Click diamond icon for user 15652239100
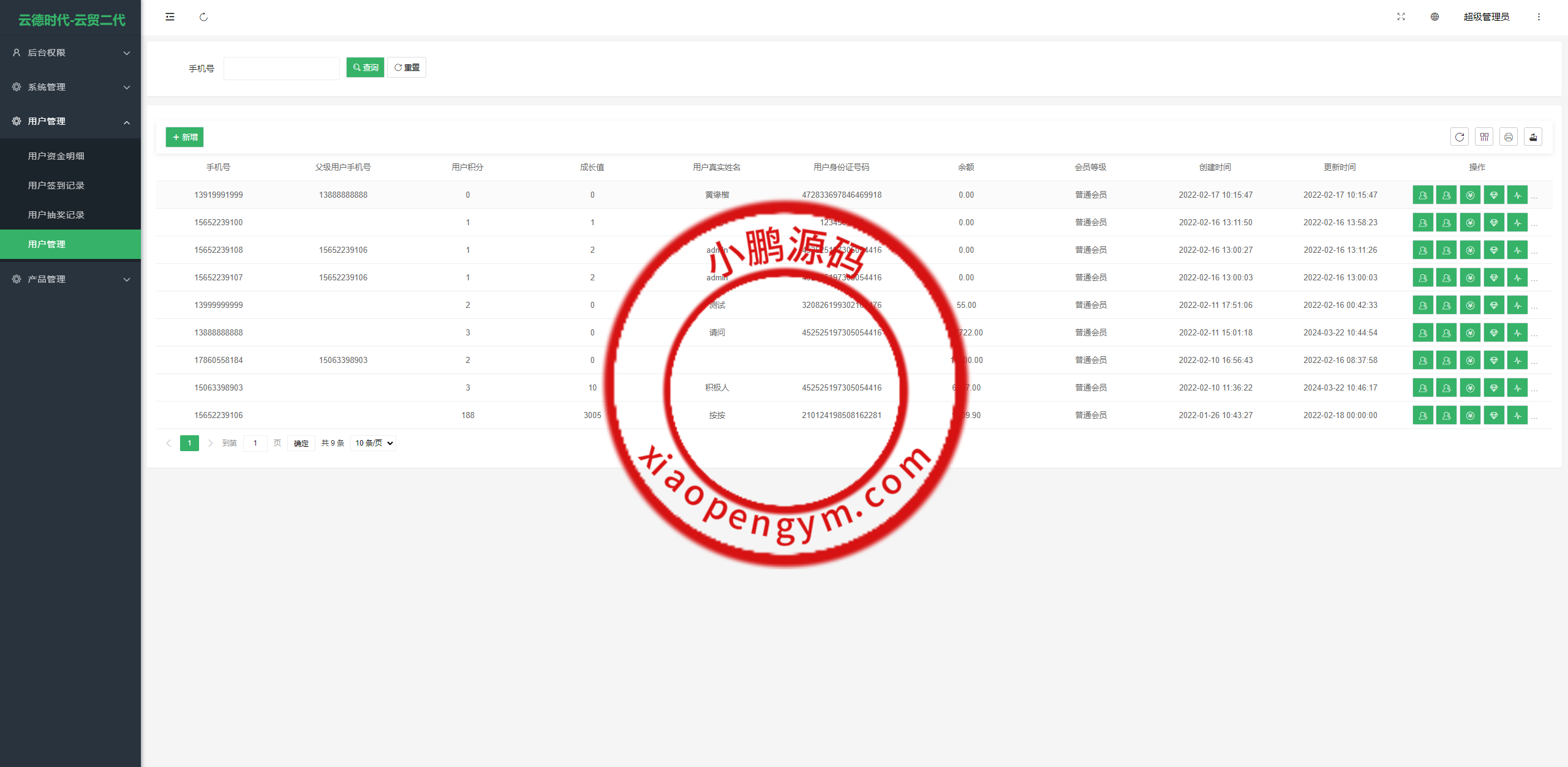 pos(1494,223)
